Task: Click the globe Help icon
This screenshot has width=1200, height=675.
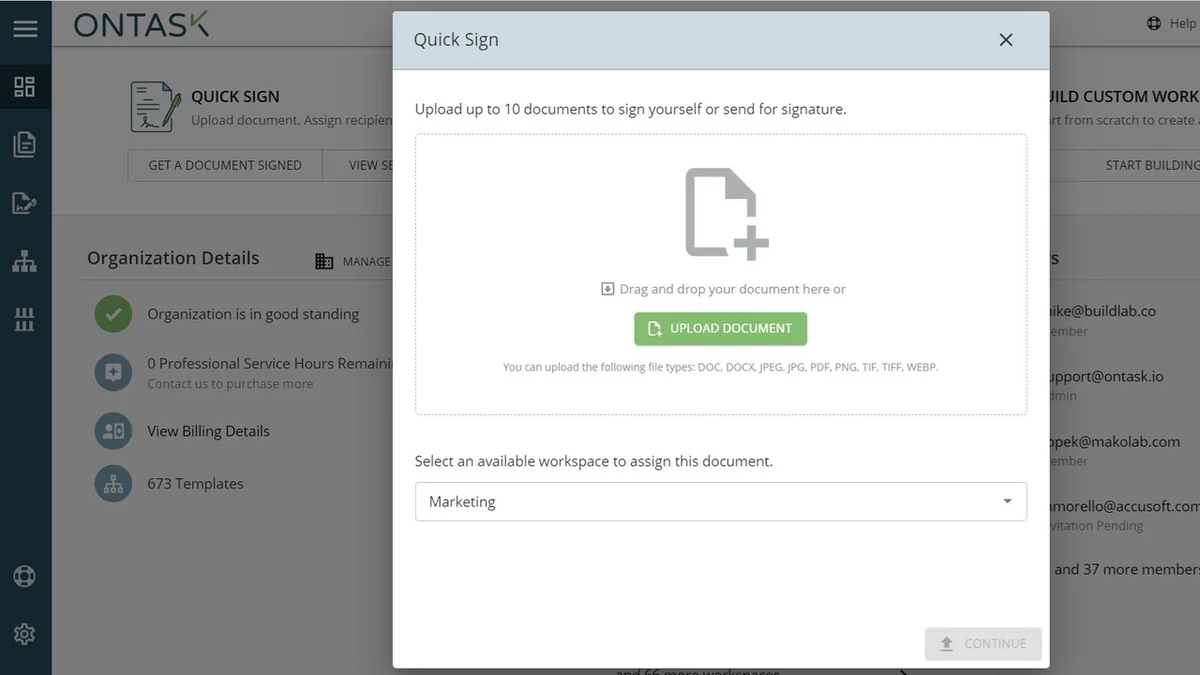Action: [x=1154, y=24]
